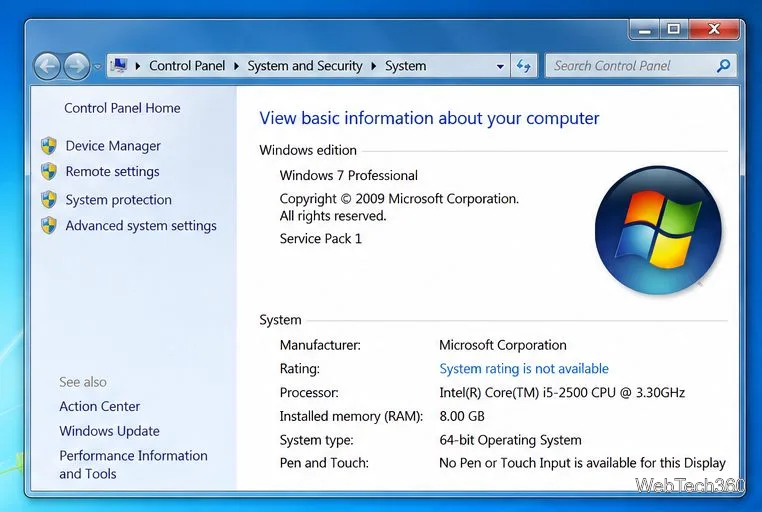Screen dimensions: 762x512
Task: Go back with the Back arrow button
Action: (47, 66)
